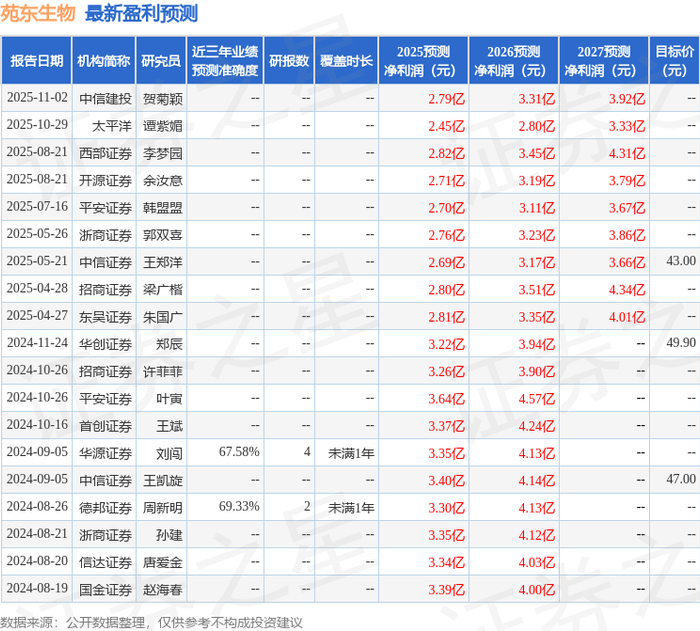Click the 近三年业绩预测准确度 column header
This screenshot has height=631, width=700.
click(225, 61)
